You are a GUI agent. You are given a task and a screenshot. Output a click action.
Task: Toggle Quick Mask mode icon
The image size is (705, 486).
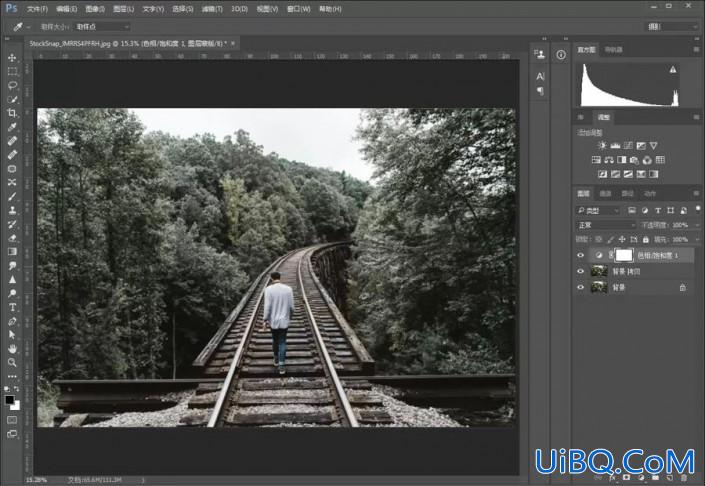(12, 420)
